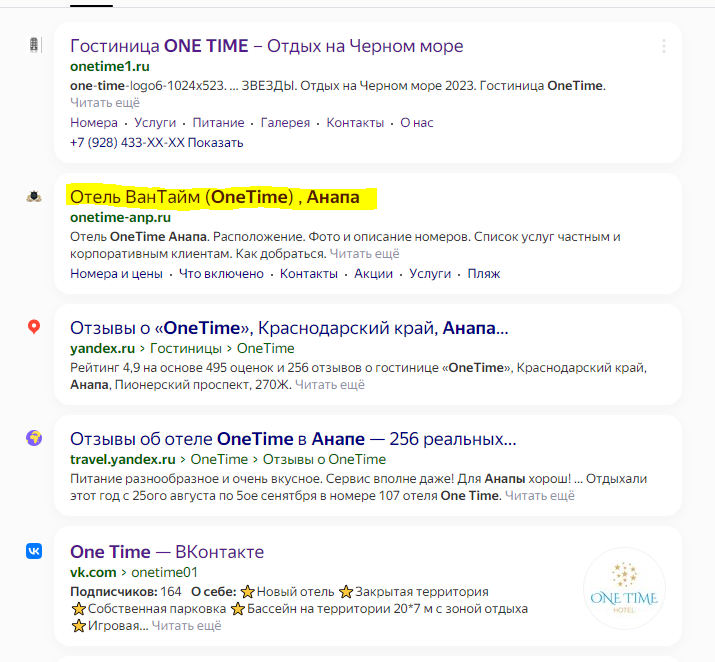Click 'Читать ещё' under onetime1.ru snippet
The height and width of the screenshot is (662, 715).
(x=105, y=103)
